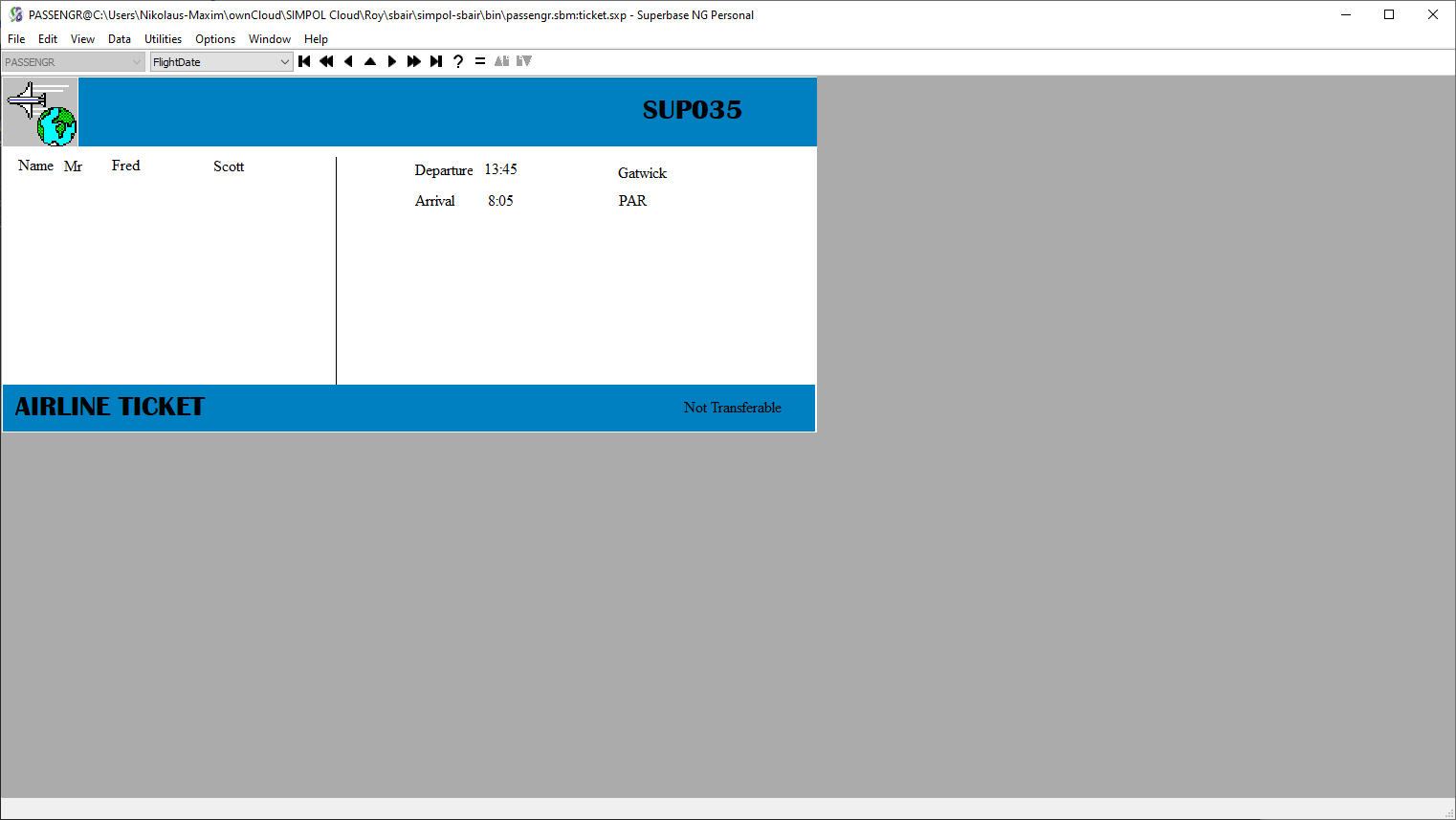Click the Gatwick departure location text

641,173
